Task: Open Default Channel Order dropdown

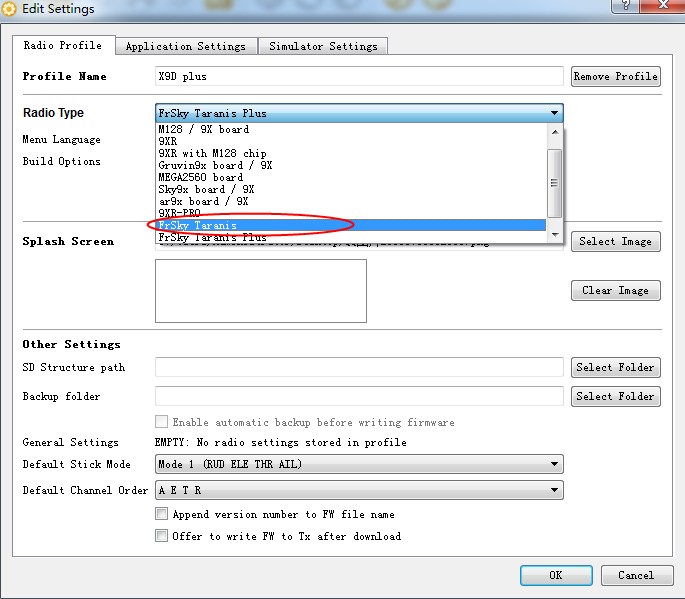Action: (359, 490)
